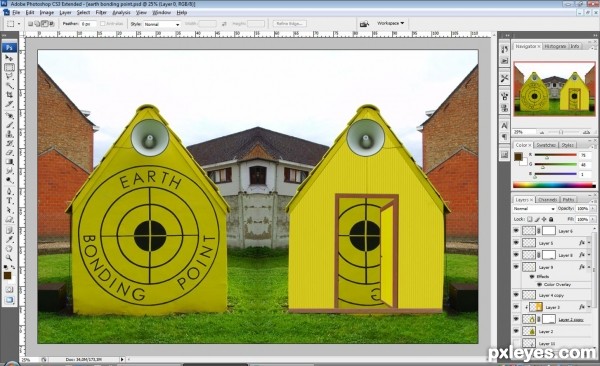Screen dimensions: 600x366
Task: Select the Clone Stamp tool
Action: (9, 134)
